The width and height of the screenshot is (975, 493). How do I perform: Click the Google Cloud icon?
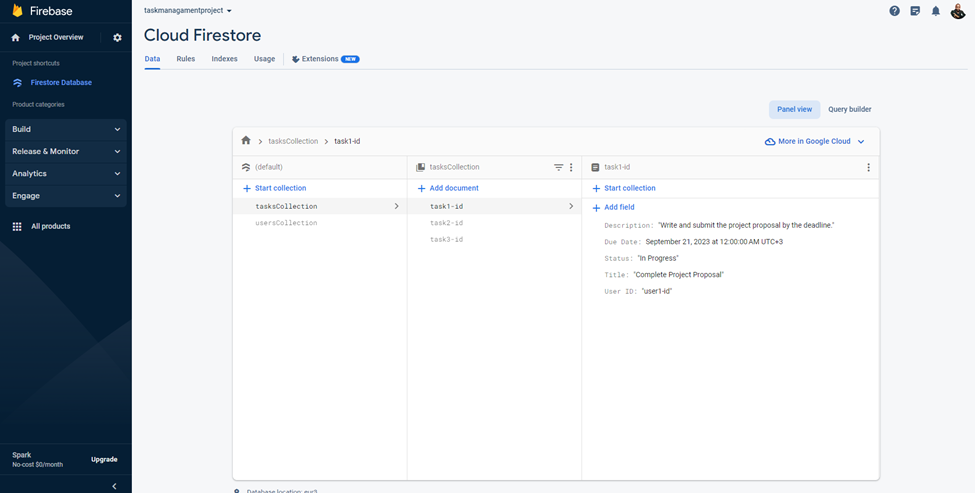[770, 142]
